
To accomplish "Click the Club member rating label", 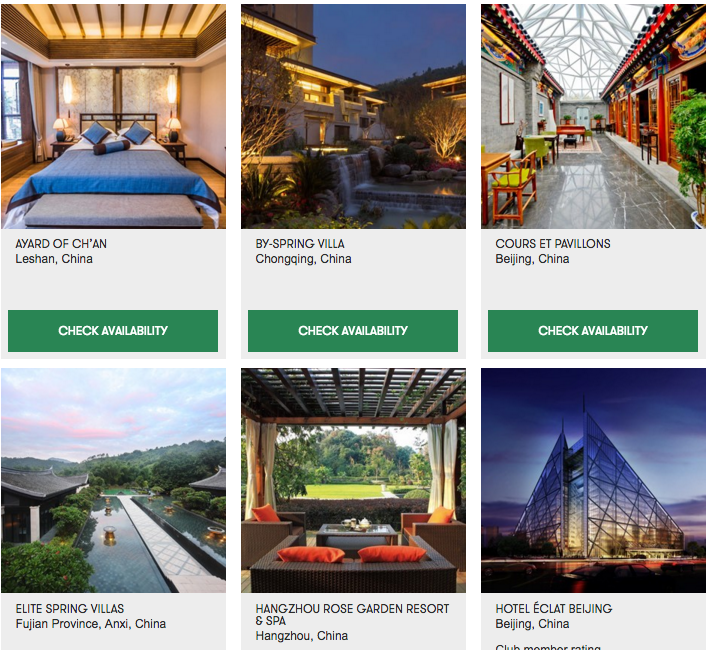I will point(548,647).
